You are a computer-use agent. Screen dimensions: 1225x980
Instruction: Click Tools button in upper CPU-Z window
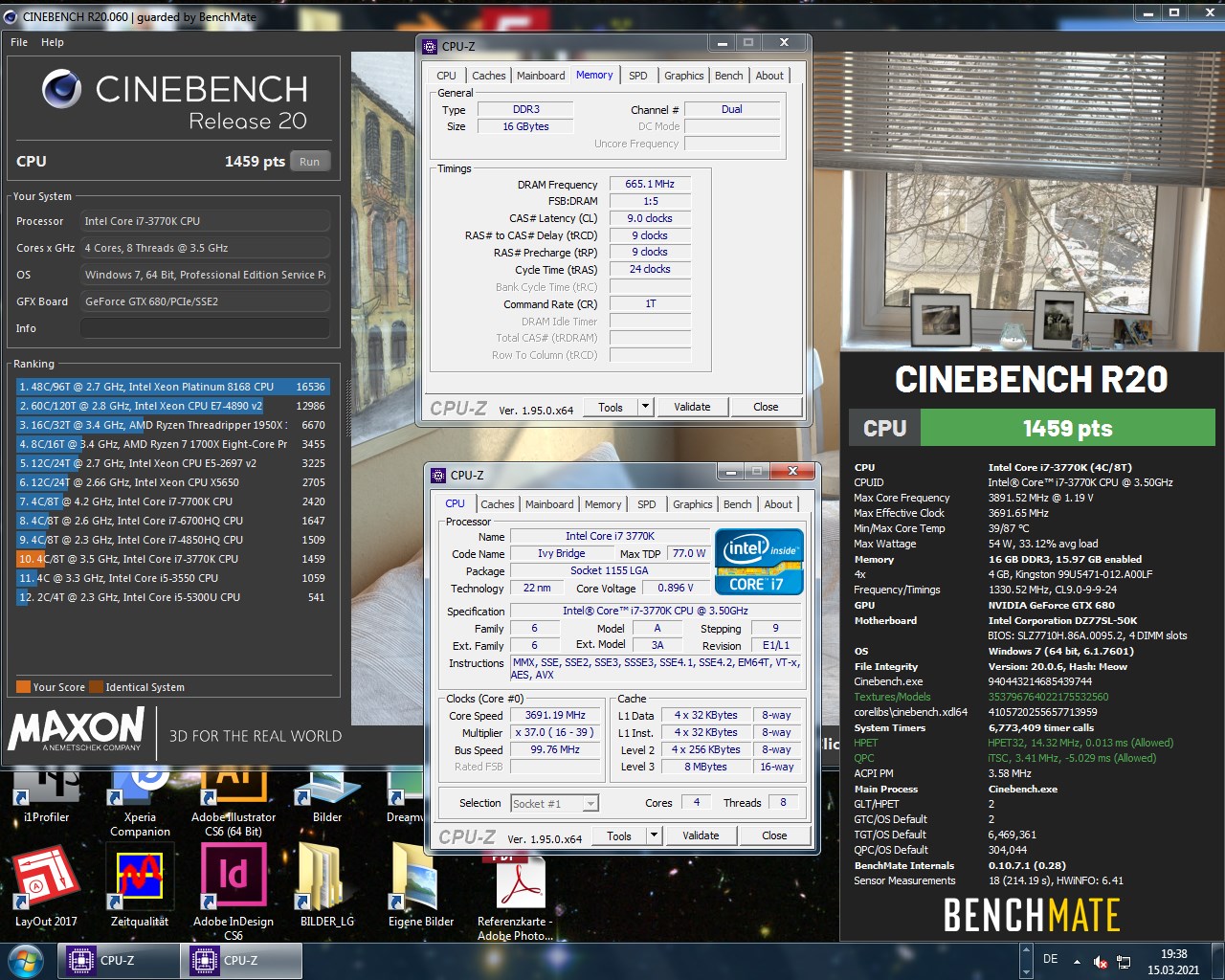[611, 407]
